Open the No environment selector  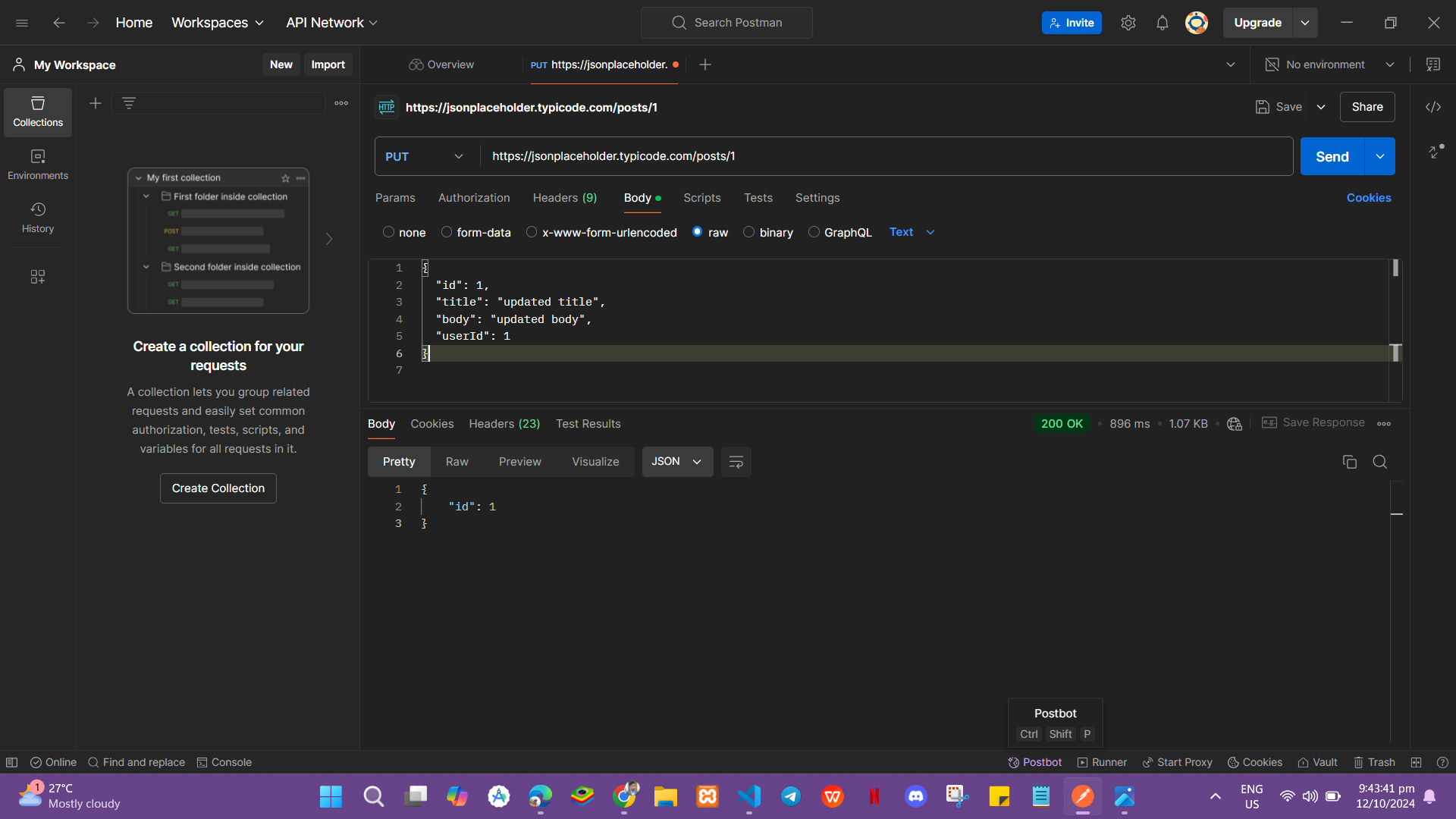[1330, 64]
